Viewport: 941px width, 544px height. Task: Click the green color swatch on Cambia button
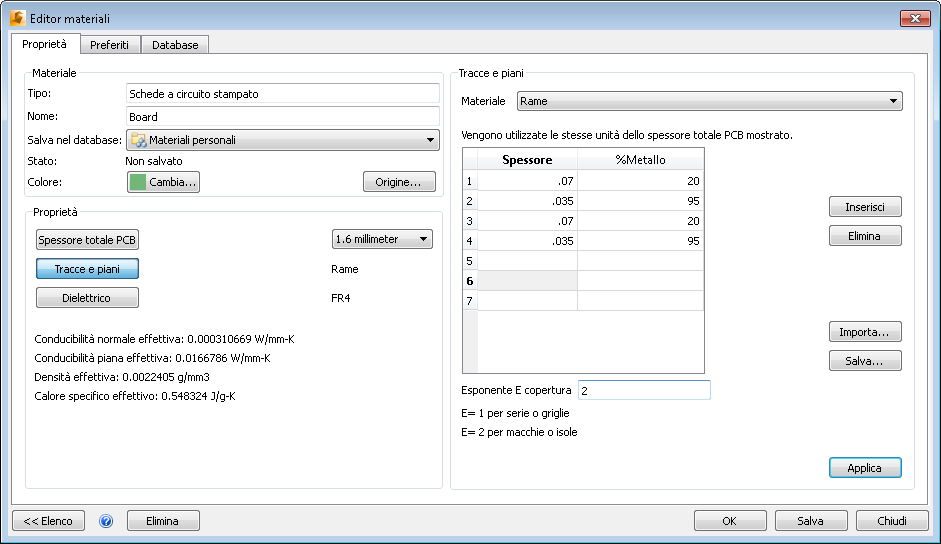tap(138, 182)
